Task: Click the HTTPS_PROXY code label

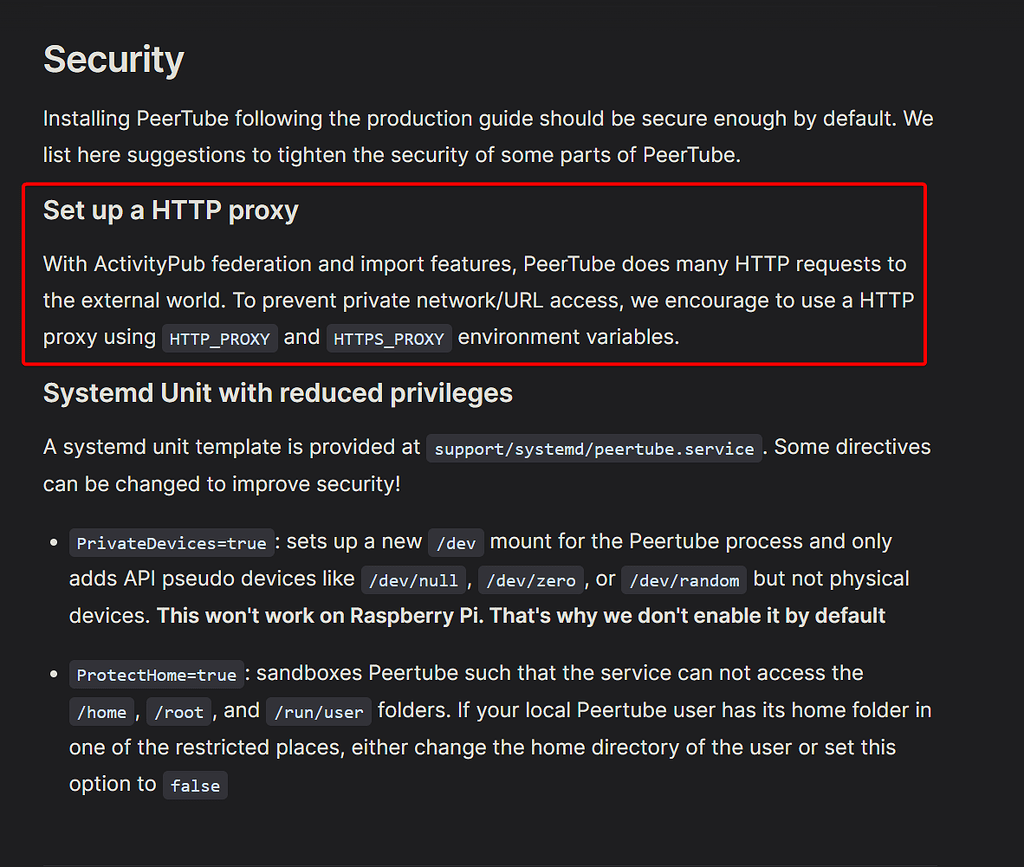Action: pyautogui.click(x=389, y=338)
